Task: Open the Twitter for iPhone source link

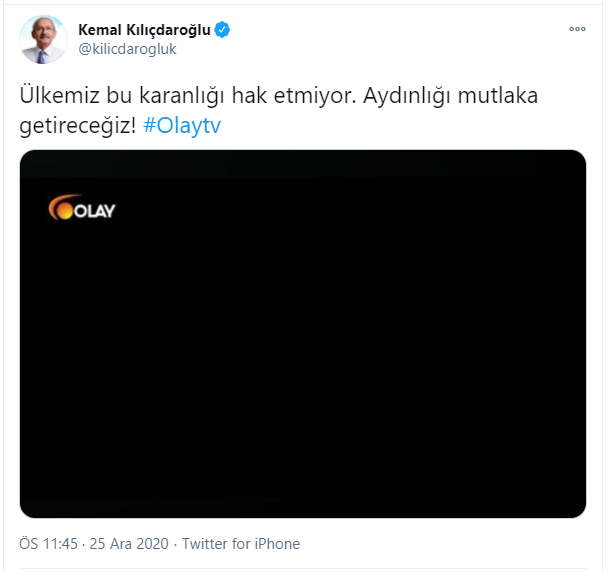Action: [x=241, y=544]
